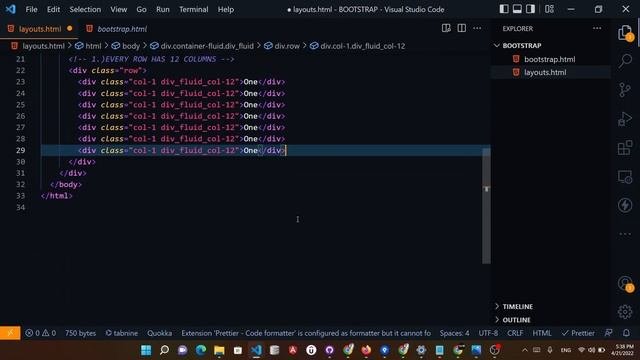Click the feedback icon in the status bar
This screenshot has width=640, height=360.
tap(609, 333)
